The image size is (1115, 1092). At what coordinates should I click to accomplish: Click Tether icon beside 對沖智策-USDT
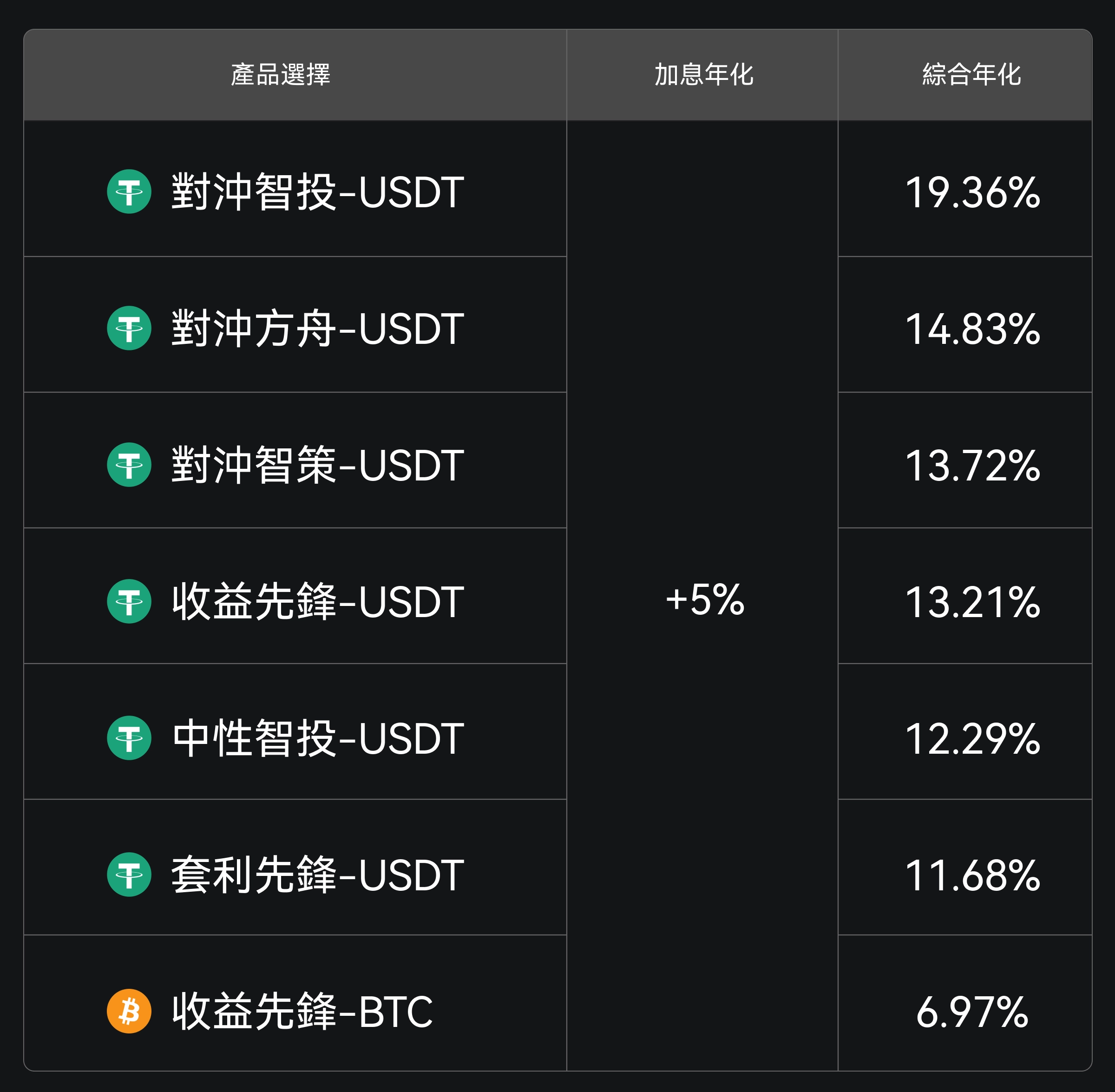[129, 465]
